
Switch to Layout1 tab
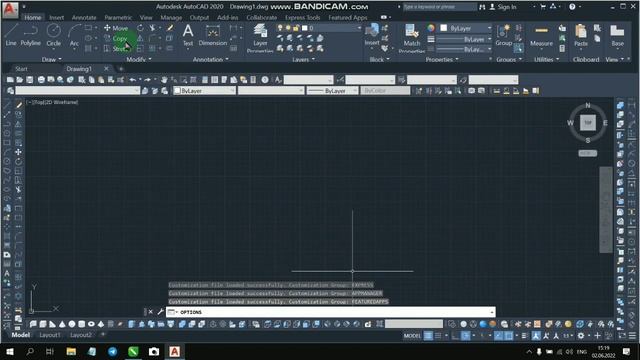click(50, 335)
